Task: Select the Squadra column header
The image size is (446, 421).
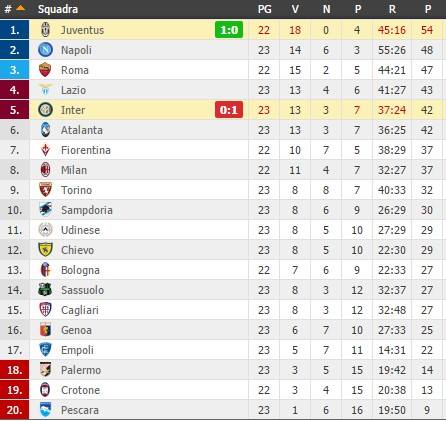Action: click(58, 9)
